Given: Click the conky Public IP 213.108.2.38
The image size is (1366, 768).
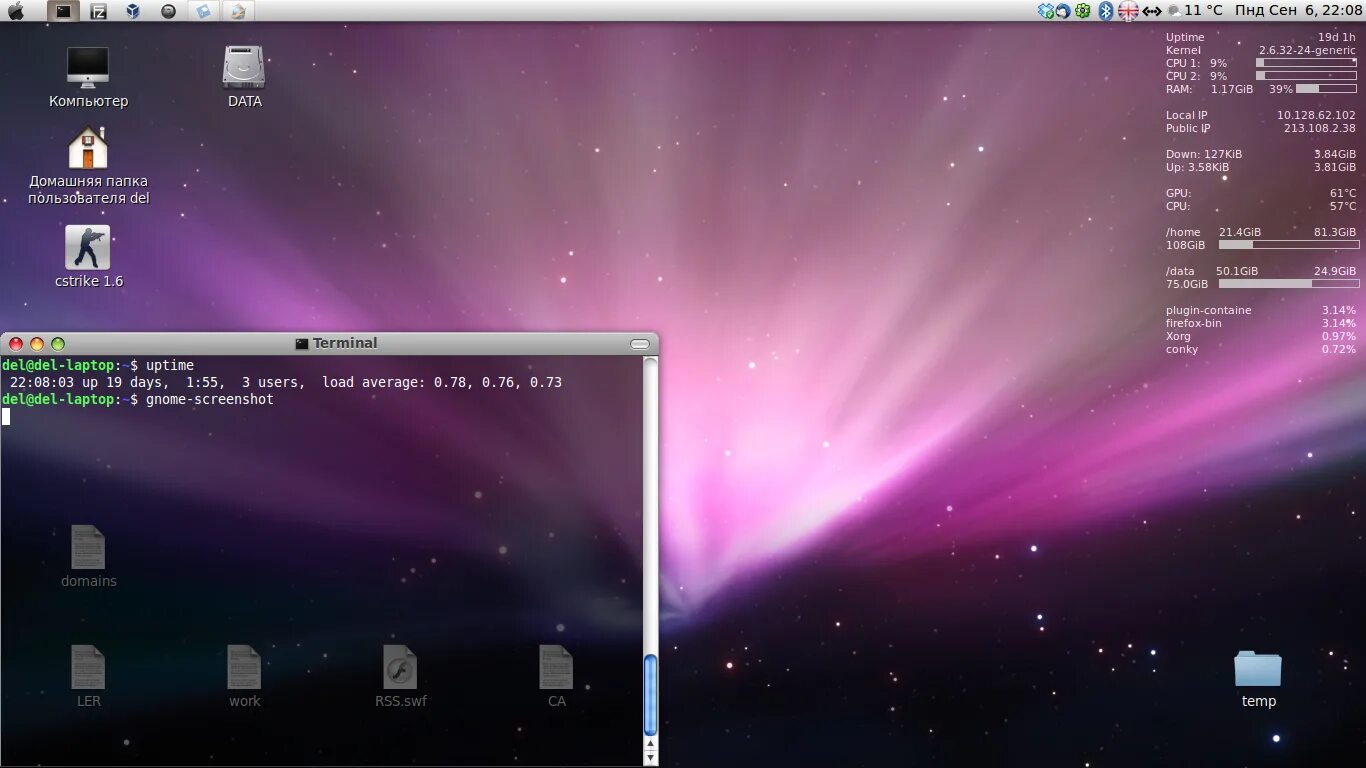Looking at the screenshot, I should (1261, 128).
